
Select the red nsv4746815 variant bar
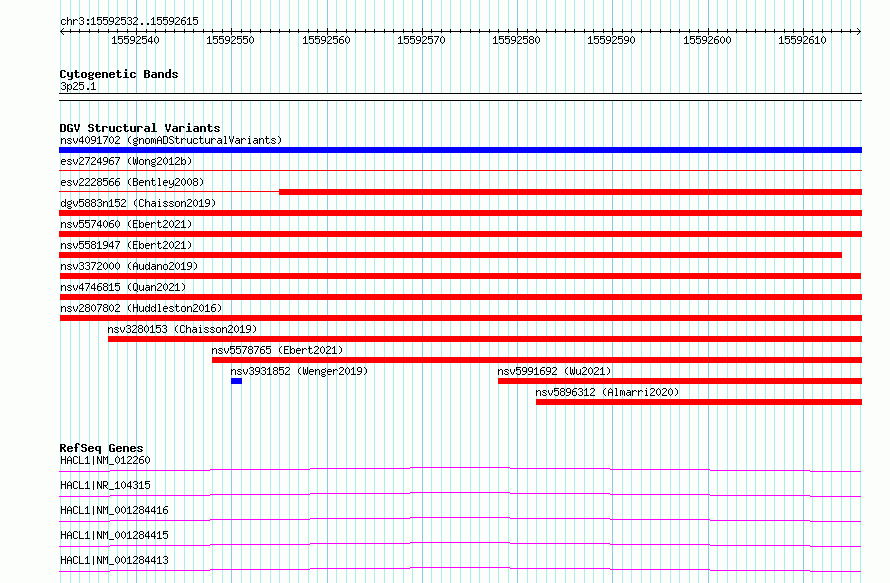point(460,297)
